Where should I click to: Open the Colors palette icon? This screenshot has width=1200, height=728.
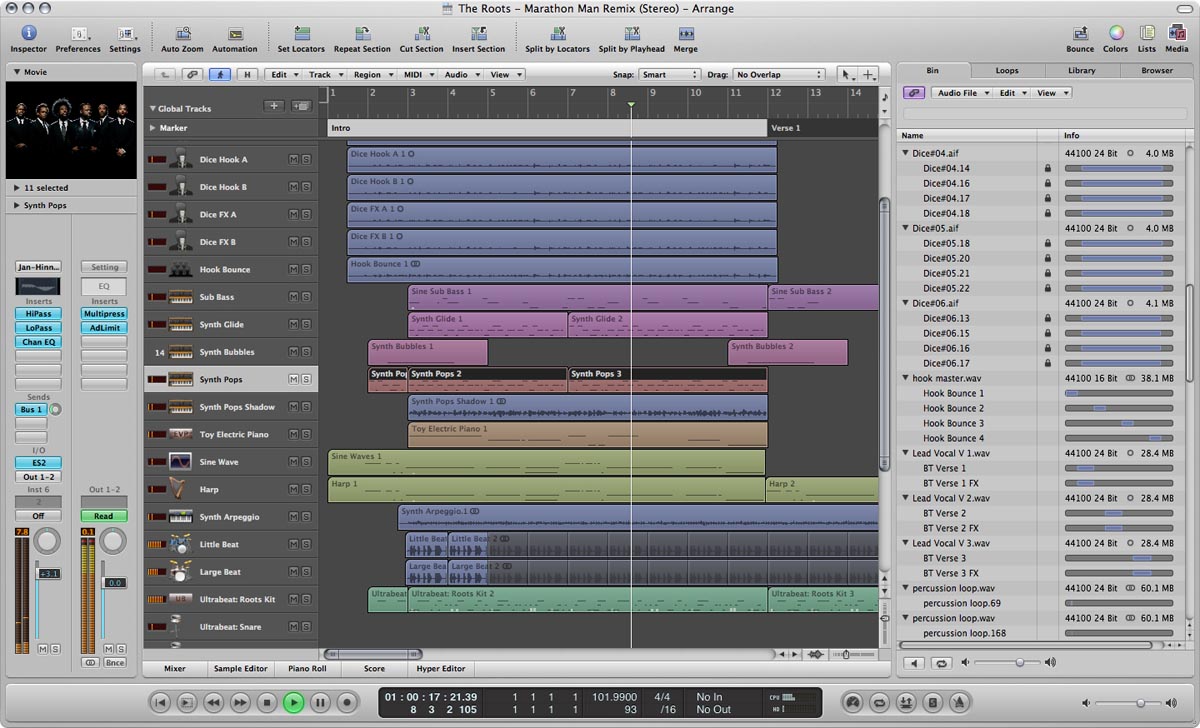[x=1115, y=34]
